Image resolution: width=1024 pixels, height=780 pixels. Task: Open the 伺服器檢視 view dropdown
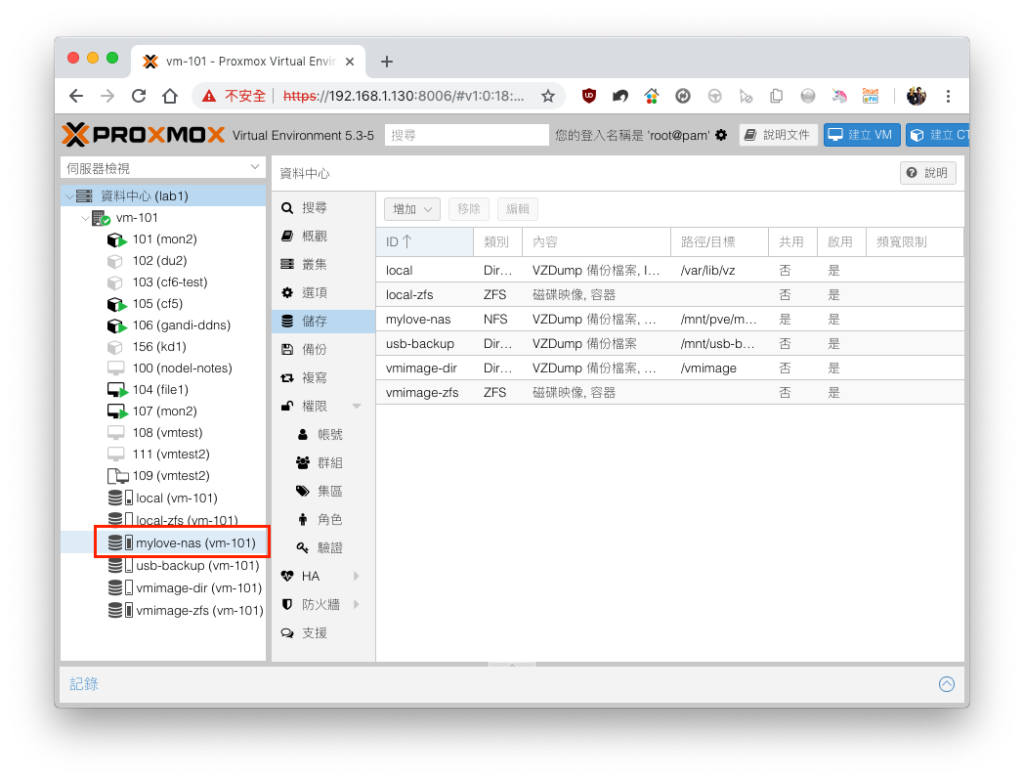point(163,168)
